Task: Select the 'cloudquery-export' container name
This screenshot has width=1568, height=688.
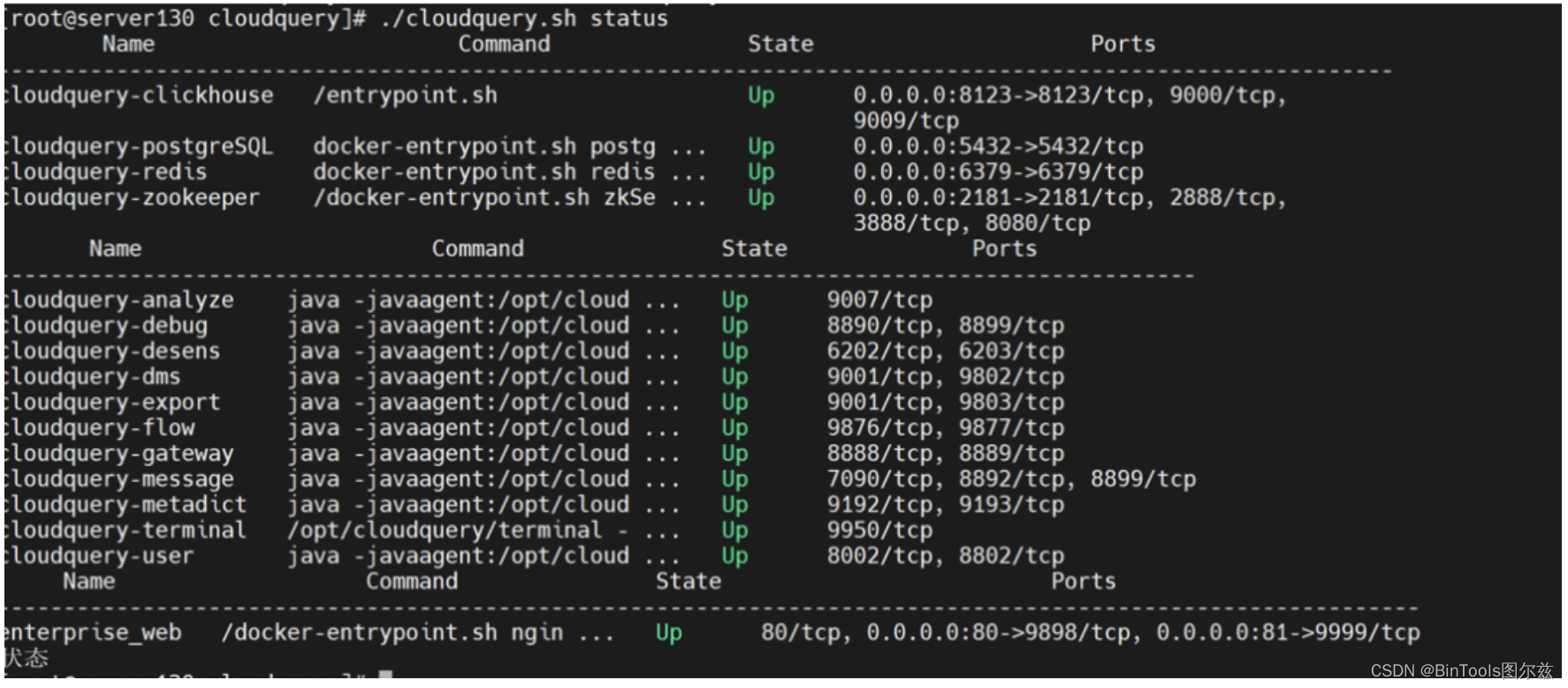Action: pos(112,403)
